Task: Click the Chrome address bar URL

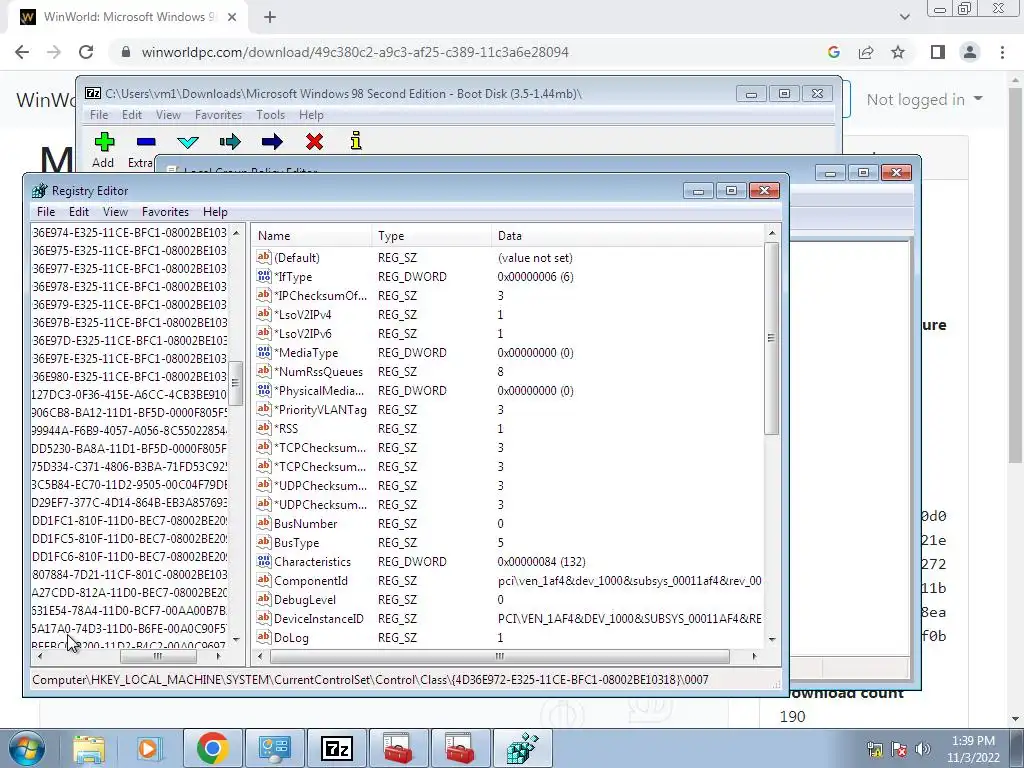Action: (355, 52)
